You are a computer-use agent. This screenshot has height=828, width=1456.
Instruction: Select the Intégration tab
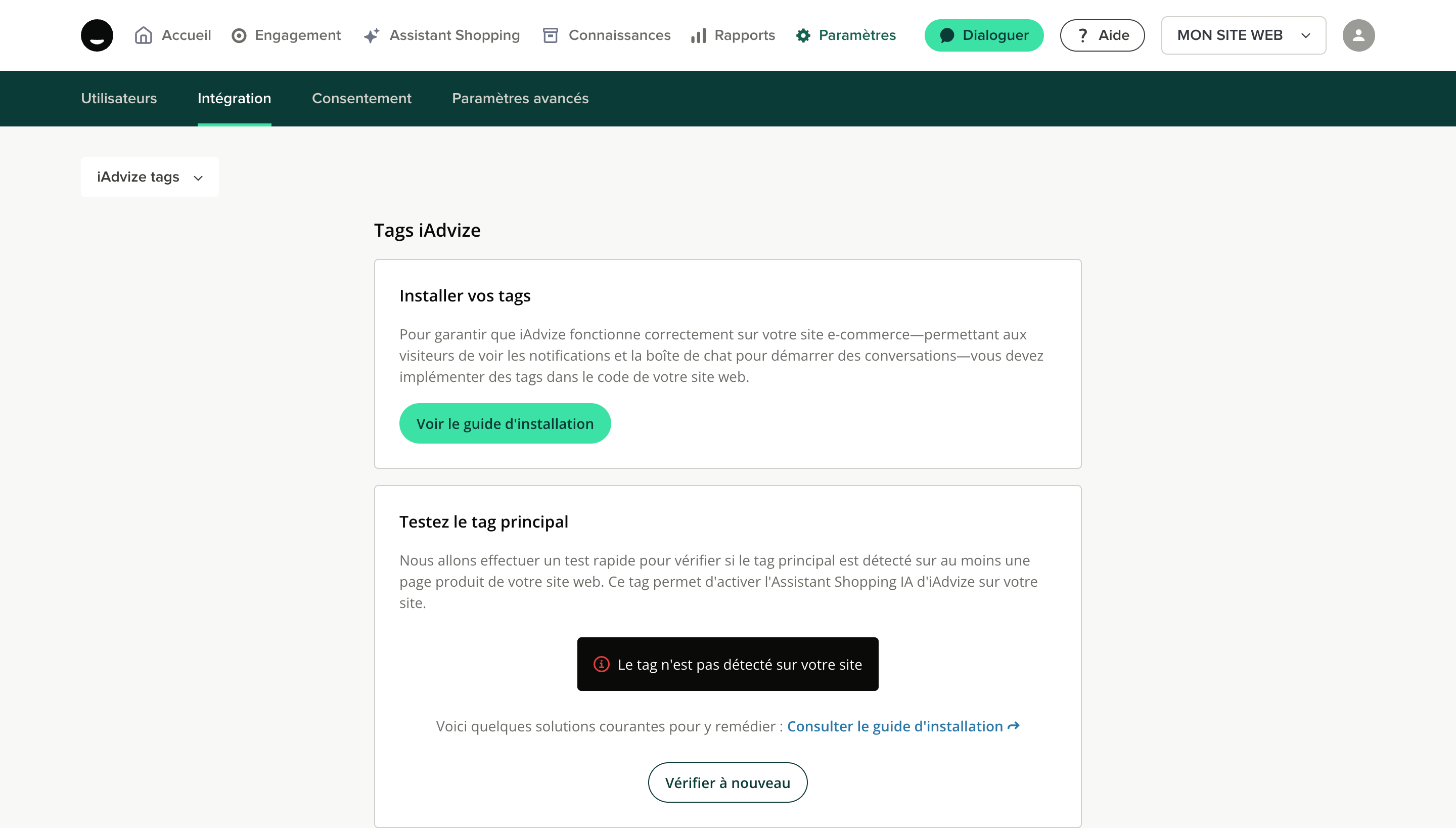tap(234, 99)
